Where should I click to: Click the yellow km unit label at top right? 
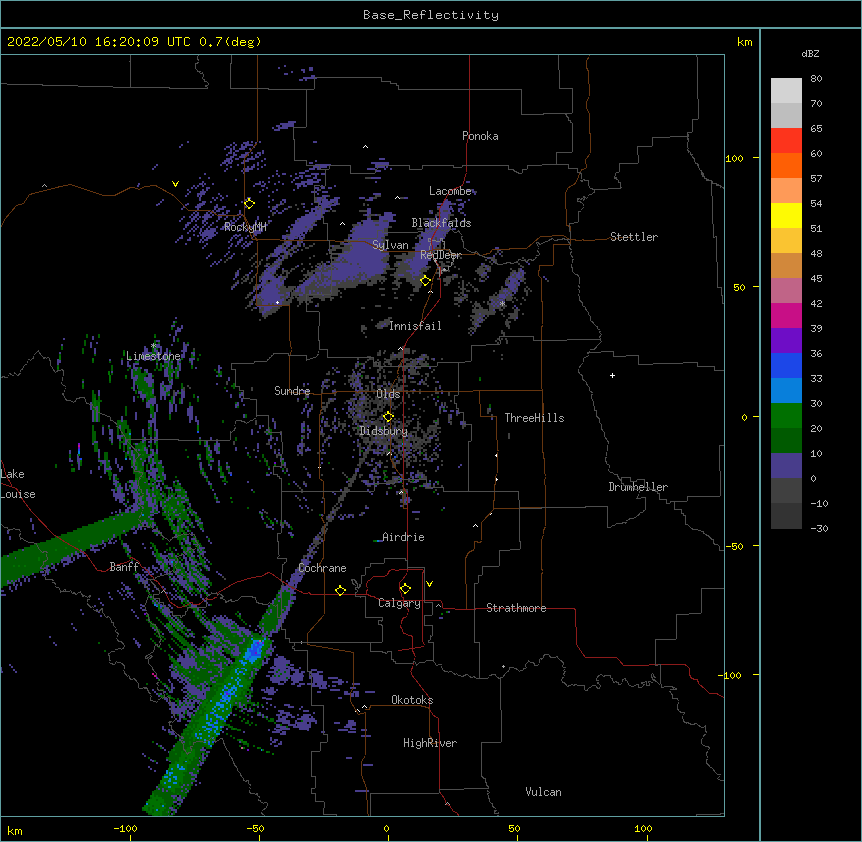tap(745, 42)
